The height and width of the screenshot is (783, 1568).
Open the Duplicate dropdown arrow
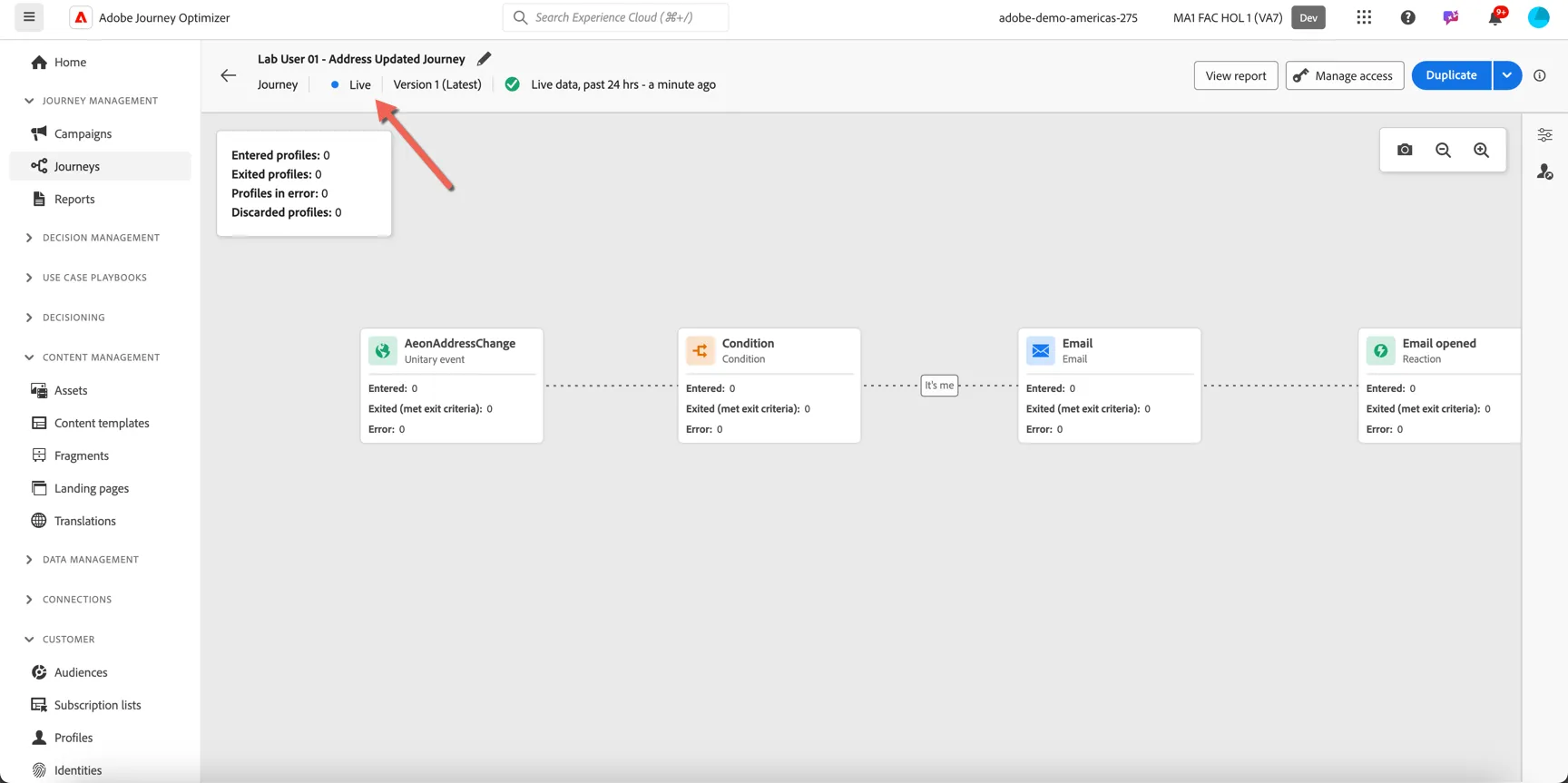point(1507,75)
